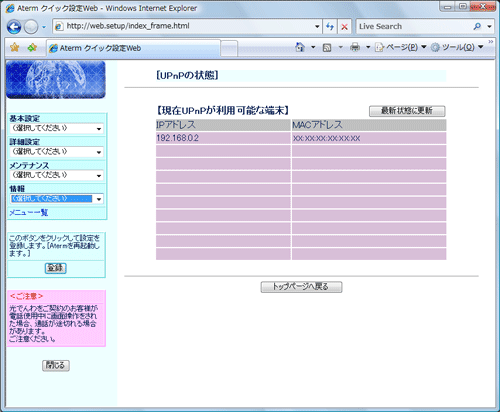Click the トップページへ戻る button
The image size is (500, 412).
point(301,287)
